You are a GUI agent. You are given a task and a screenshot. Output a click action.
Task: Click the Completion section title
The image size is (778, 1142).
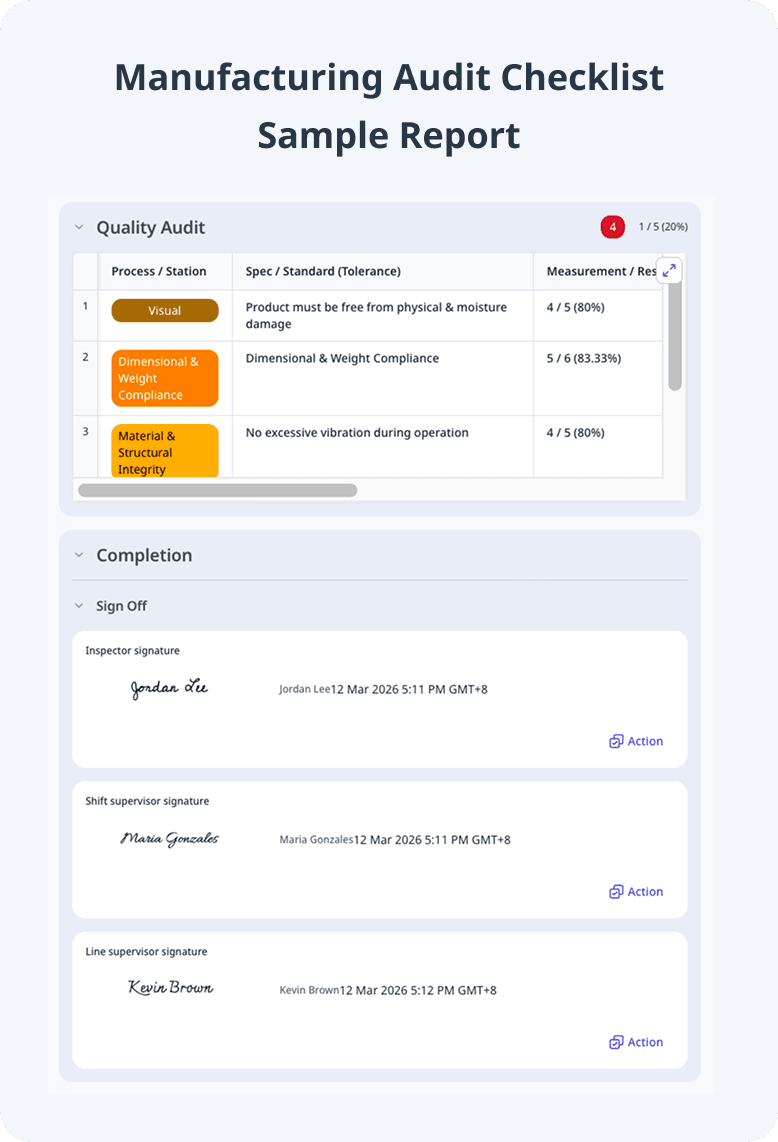pos(144,555)
